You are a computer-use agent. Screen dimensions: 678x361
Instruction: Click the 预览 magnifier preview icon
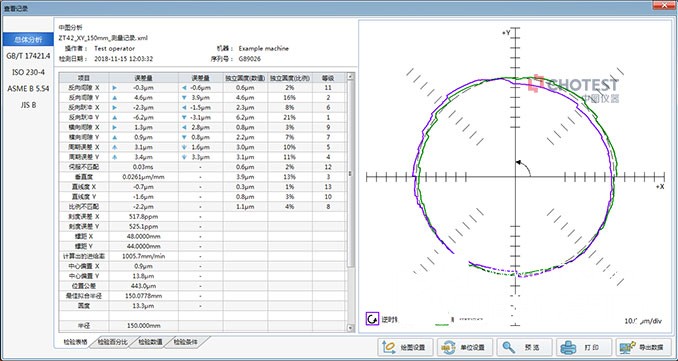(x=508, y=347)
